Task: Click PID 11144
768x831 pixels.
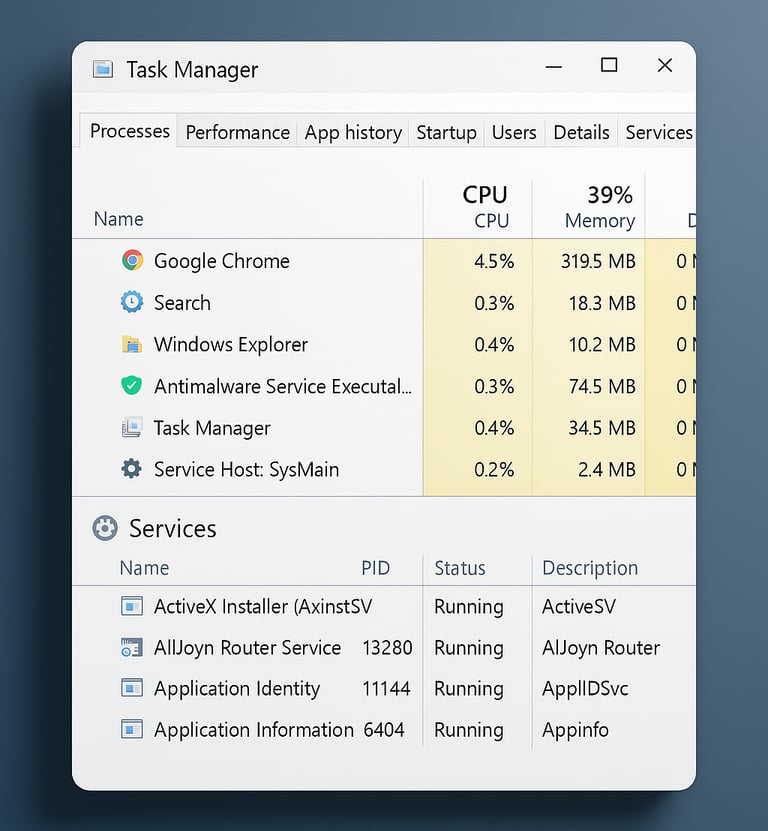Action: [386, 688]
